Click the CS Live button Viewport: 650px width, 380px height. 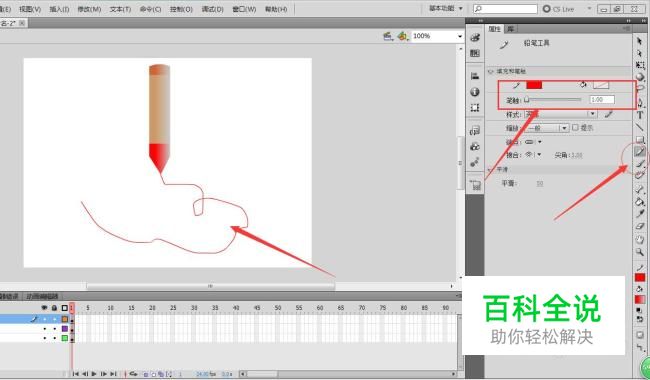559,9
